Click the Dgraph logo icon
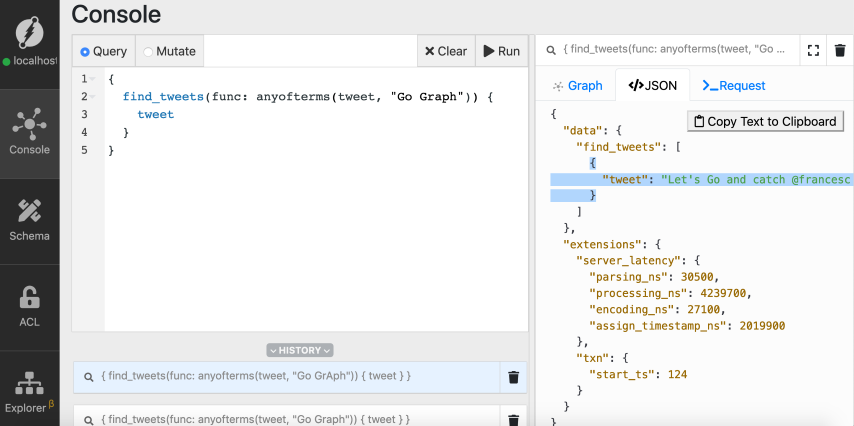 pyautogui.click(x=29, y=32)
